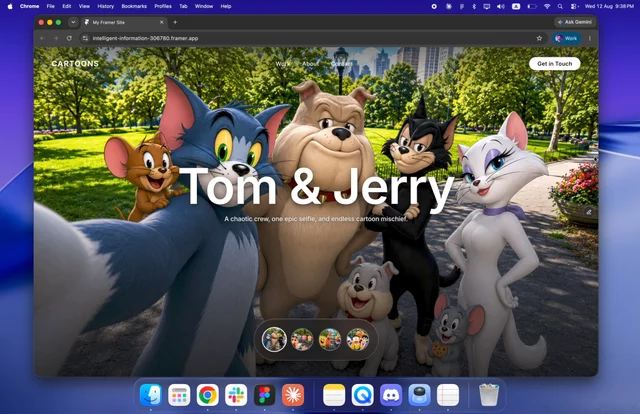
Task: Check battery status in menu bar
Action: [x=532, y=6]
